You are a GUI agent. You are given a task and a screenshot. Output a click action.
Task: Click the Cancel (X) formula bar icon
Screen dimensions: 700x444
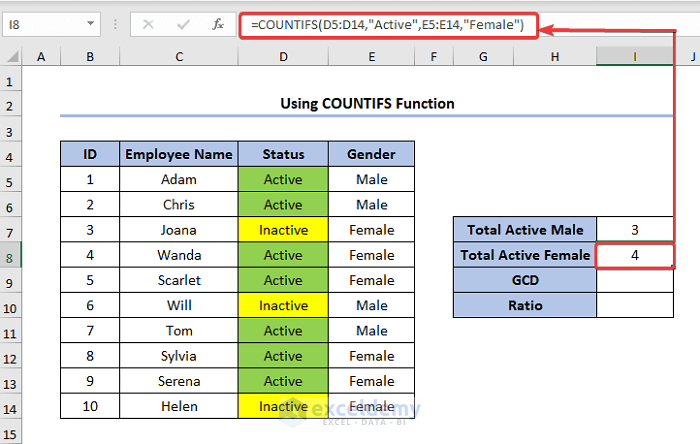148,25
